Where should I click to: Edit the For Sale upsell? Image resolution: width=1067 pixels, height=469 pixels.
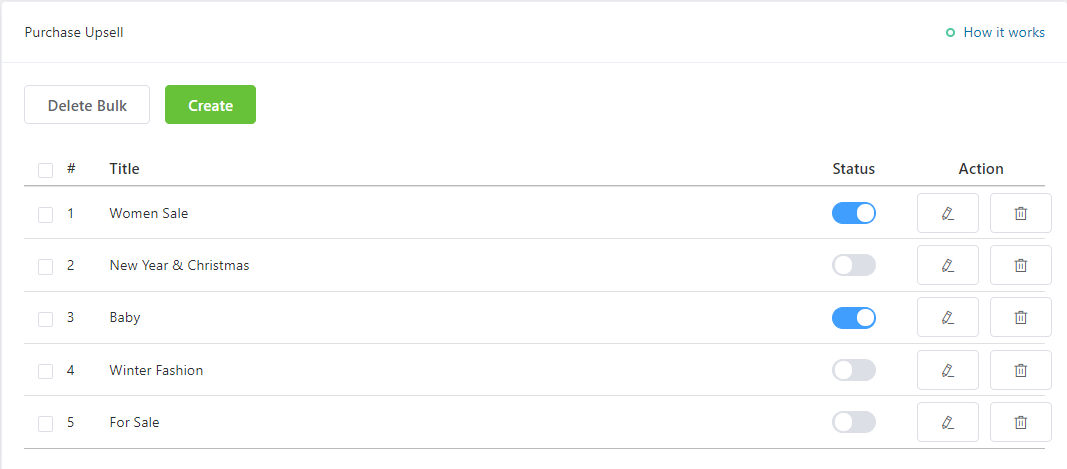tap(947, 422)
